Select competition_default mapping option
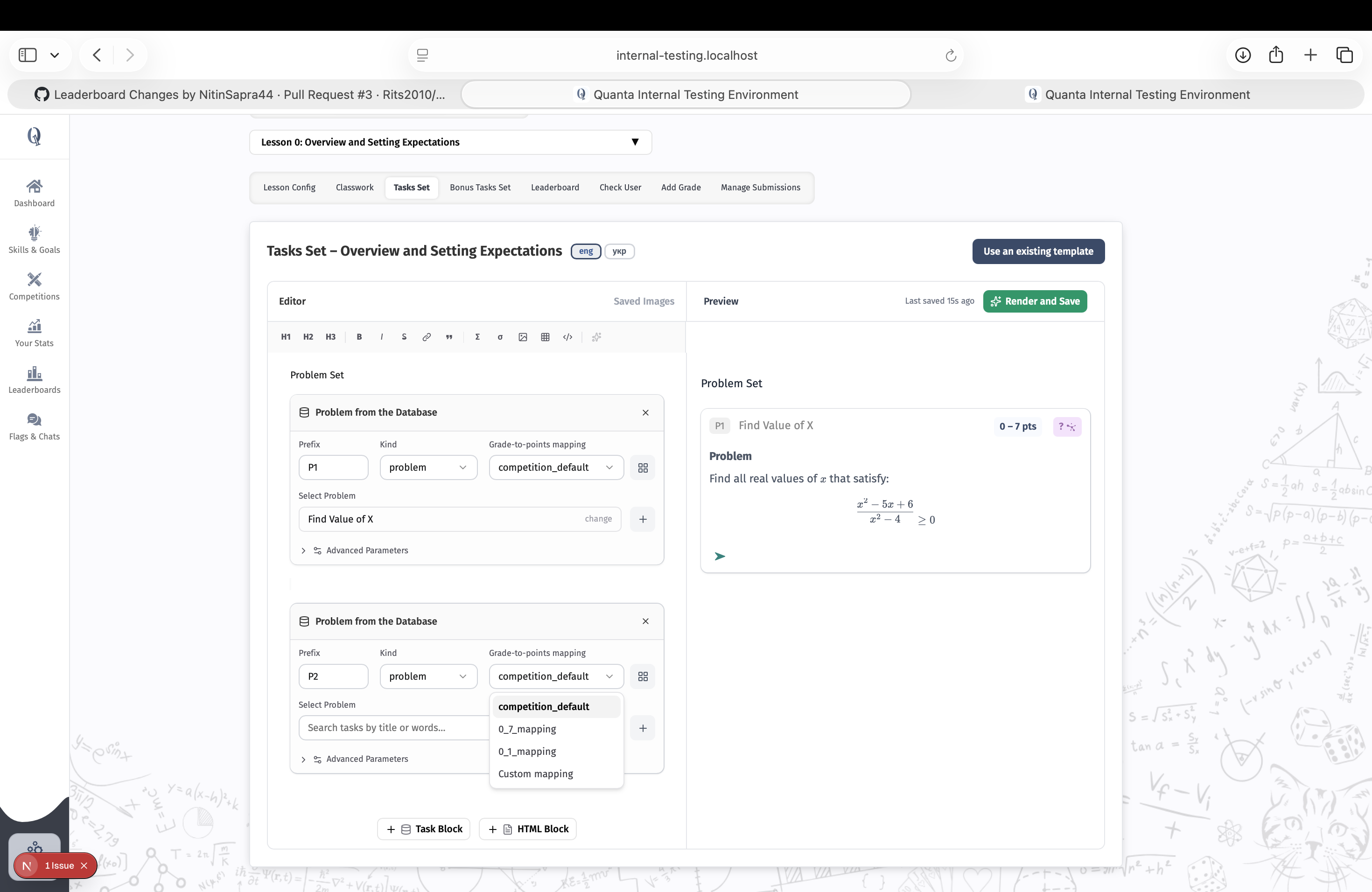 coord(556,707)
